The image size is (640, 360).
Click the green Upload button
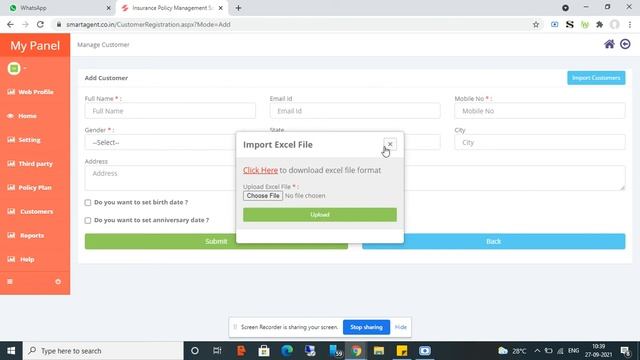coord(320,215)
